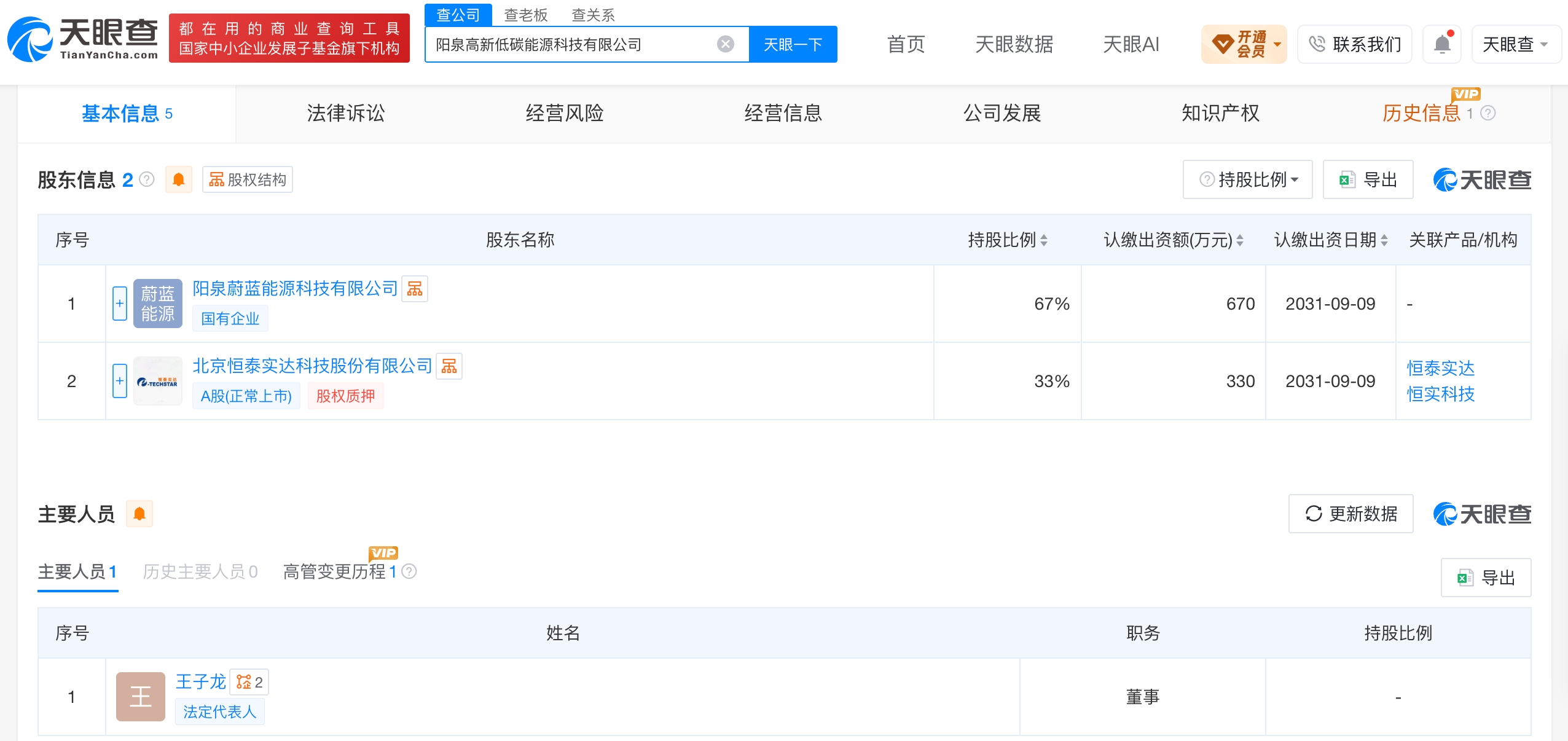Screen dimensions: 1568x741
Task: Open the 历史信息 VIP tab
Action: pyautogui.click(x=1421, y=114)
